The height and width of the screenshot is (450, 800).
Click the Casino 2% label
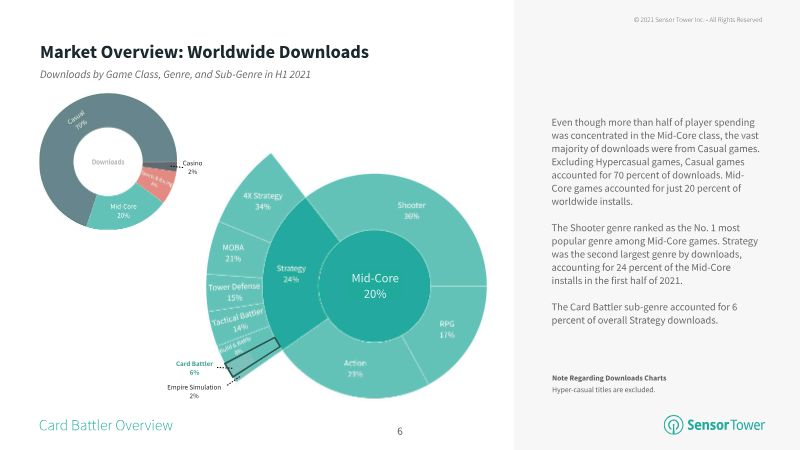click(192, 167)
